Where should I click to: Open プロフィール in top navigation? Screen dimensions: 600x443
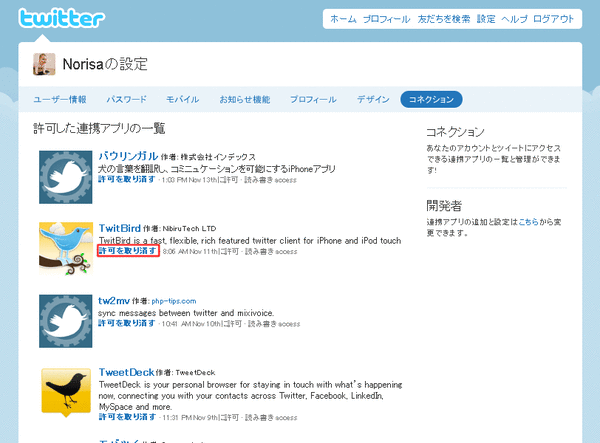click(386, 19)
